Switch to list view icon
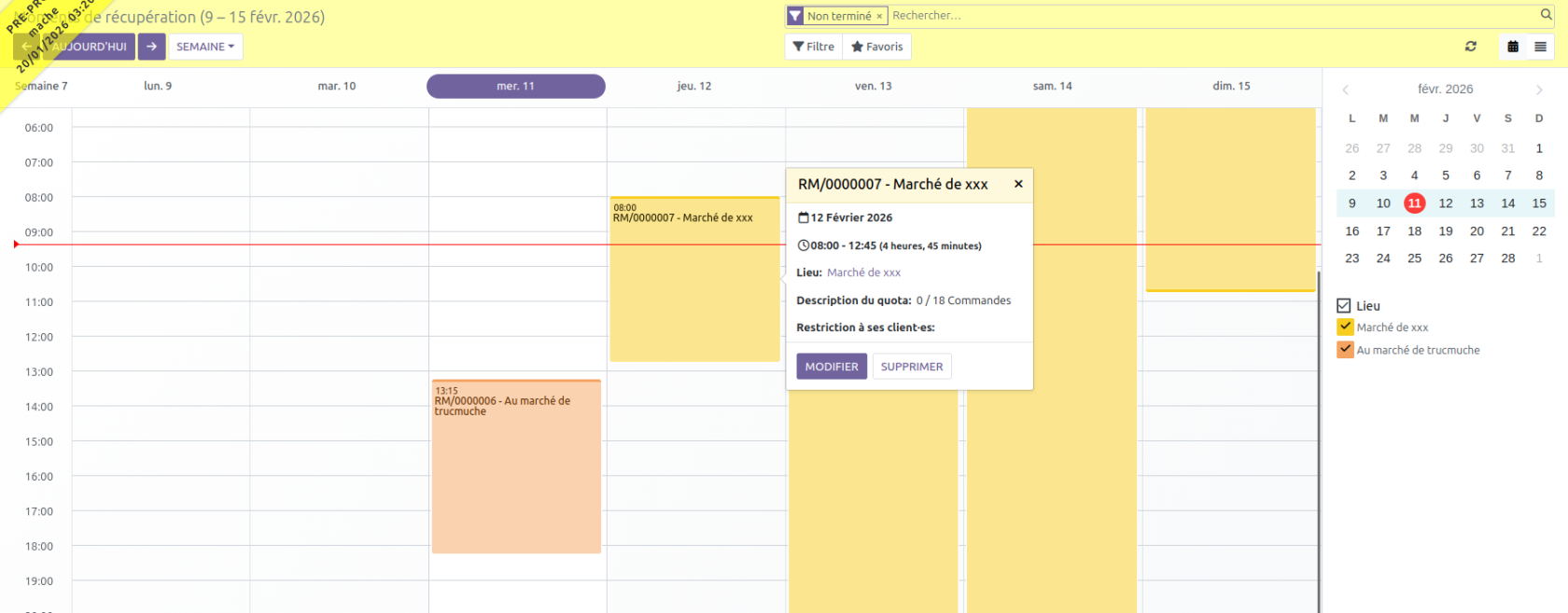Screen dimensions: 1568x613 coord(1540,47)
